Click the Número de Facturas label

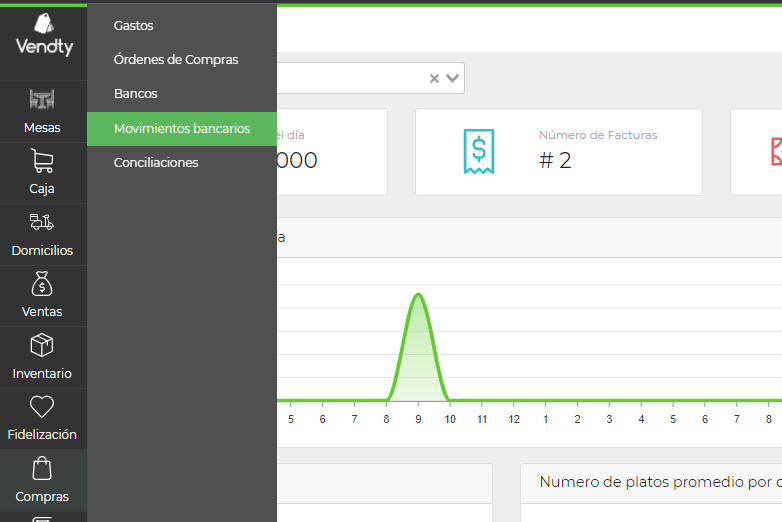click(x=598, y=135)
